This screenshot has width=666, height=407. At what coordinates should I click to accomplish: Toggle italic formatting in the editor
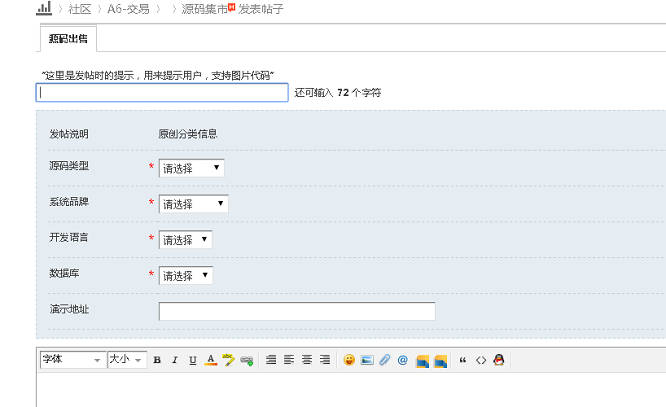pyautogui.click(x=175, y=360)
